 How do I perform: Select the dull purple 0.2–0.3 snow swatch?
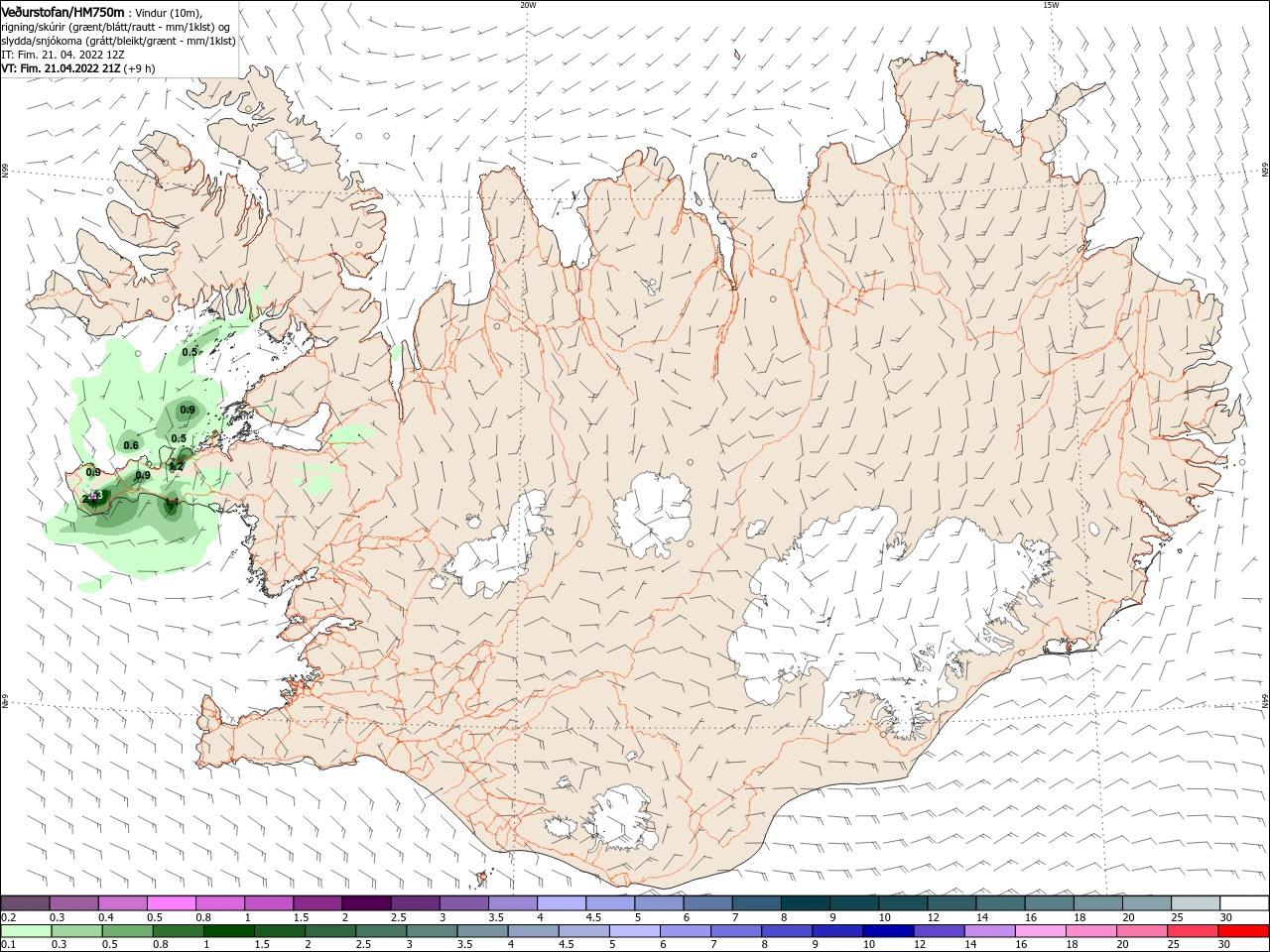26,903
